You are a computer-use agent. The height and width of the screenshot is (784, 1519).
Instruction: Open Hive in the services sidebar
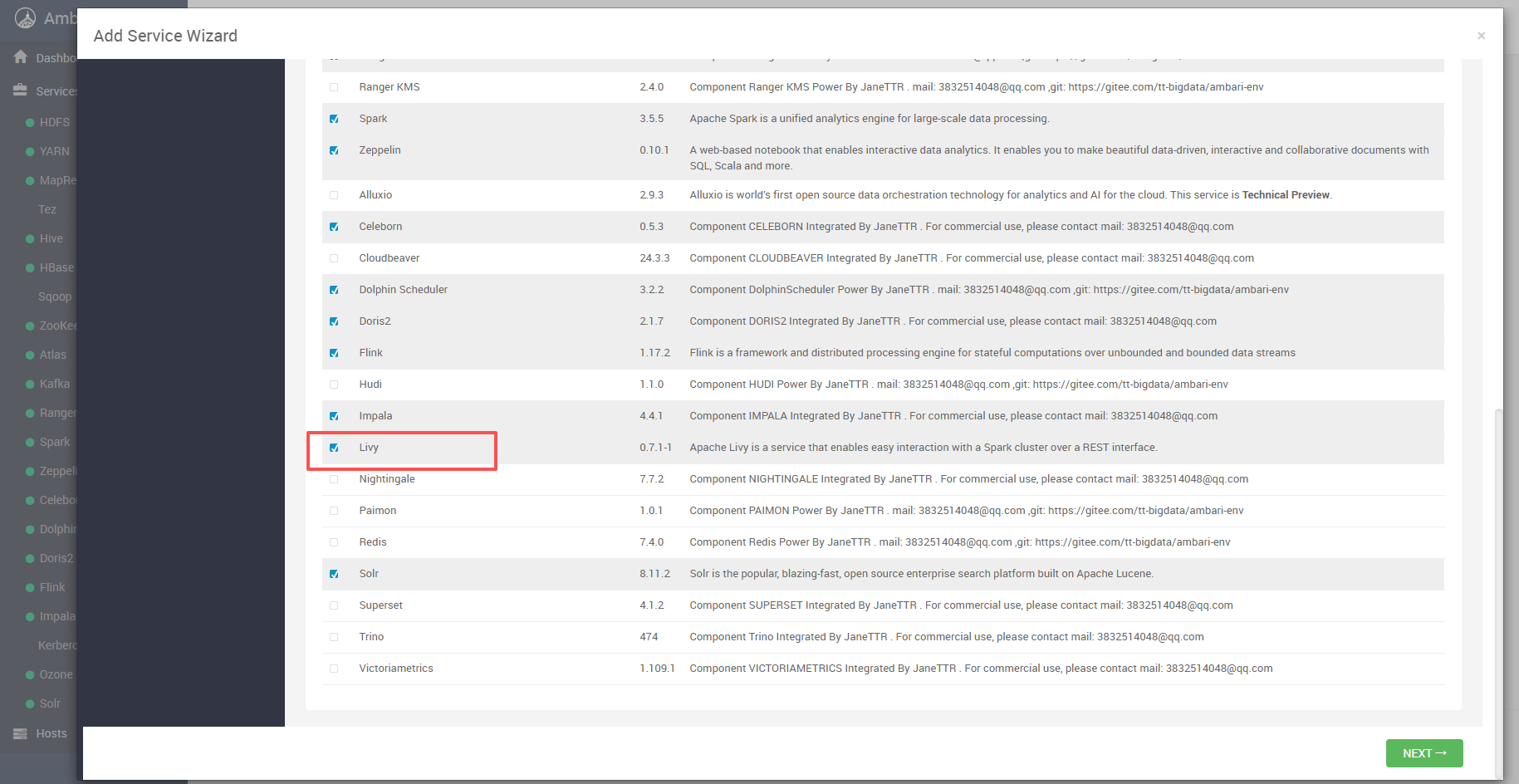tap(51, 238)
